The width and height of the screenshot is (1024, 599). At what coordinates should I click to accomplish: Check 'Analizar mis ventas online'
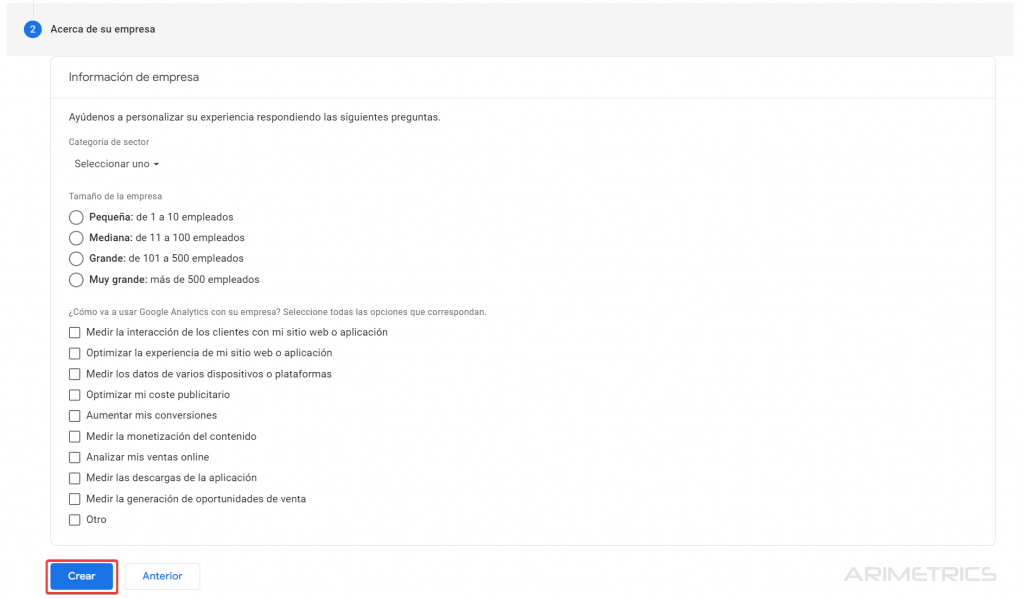coord(74,457)
